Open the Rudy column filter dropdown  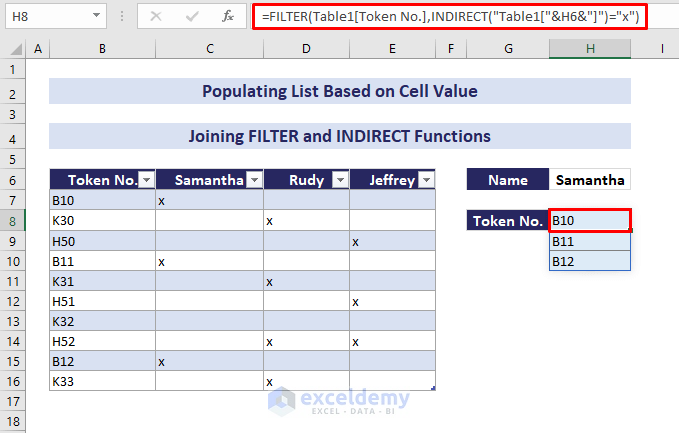tap(339, 180)
